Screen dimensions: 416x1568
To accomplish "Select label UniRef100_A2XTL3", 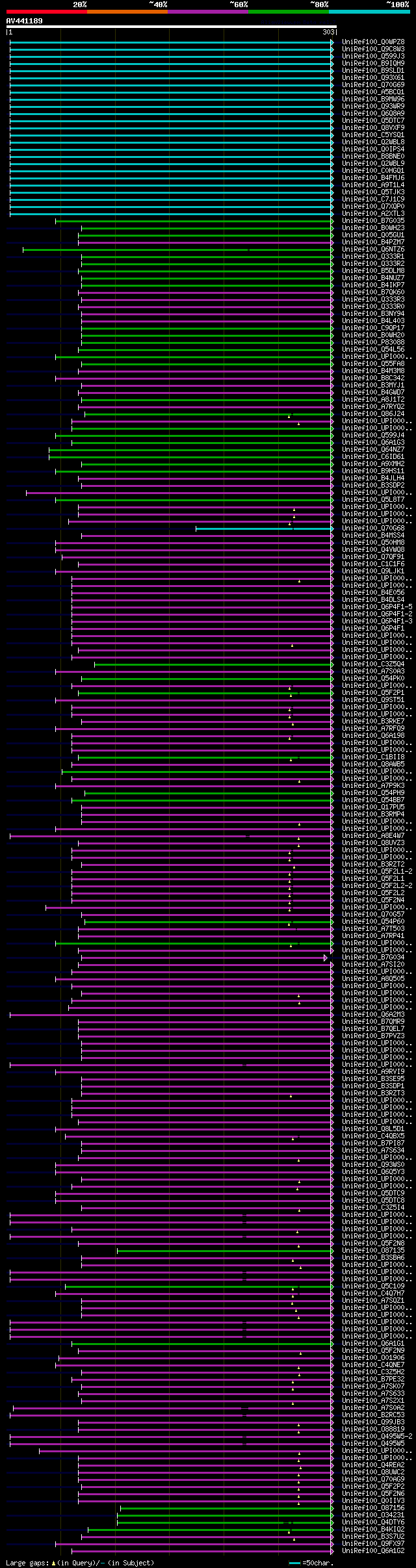I will (373, 213).
